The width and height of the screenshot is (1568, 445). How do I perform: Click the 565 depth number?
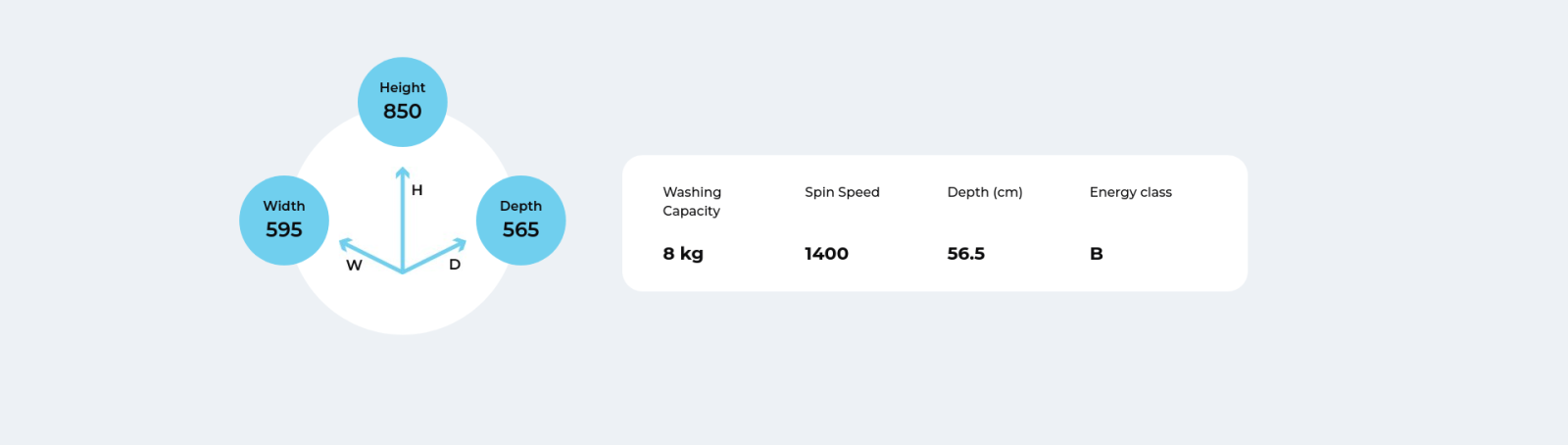tap(520, 230)
